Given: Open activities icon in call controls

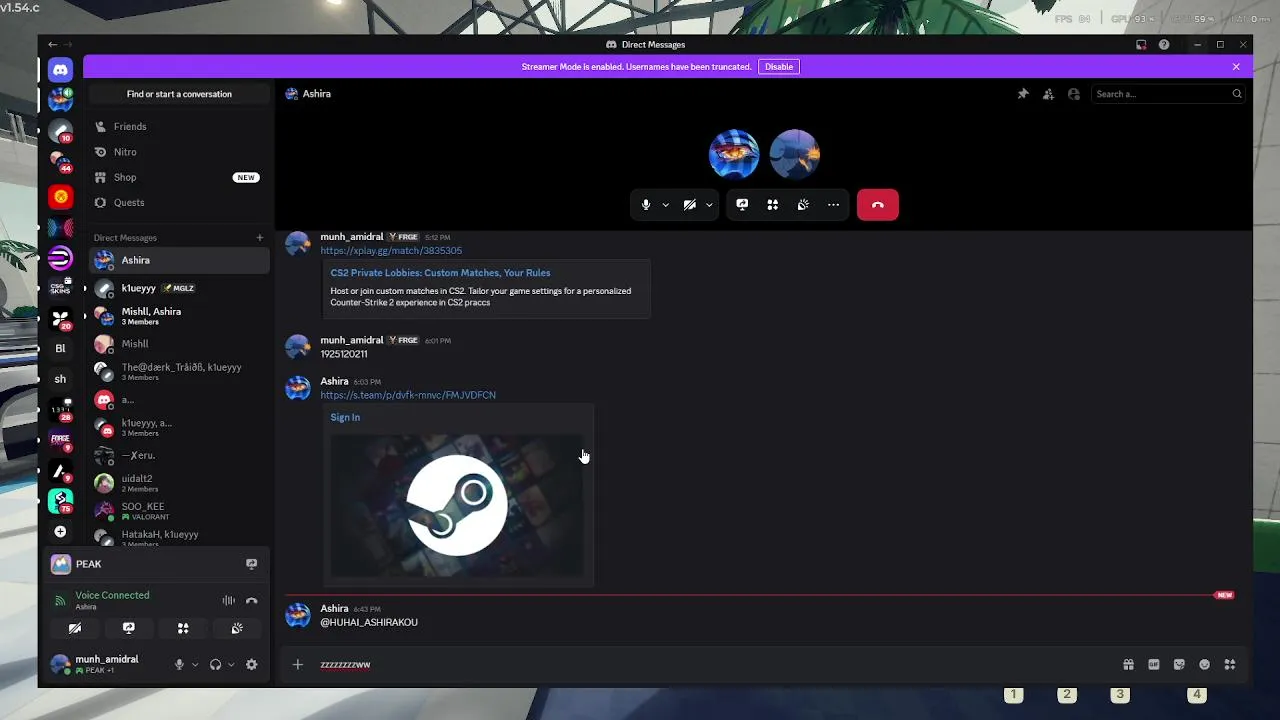Looking at the screenshot, I should [x=772, y=205].
